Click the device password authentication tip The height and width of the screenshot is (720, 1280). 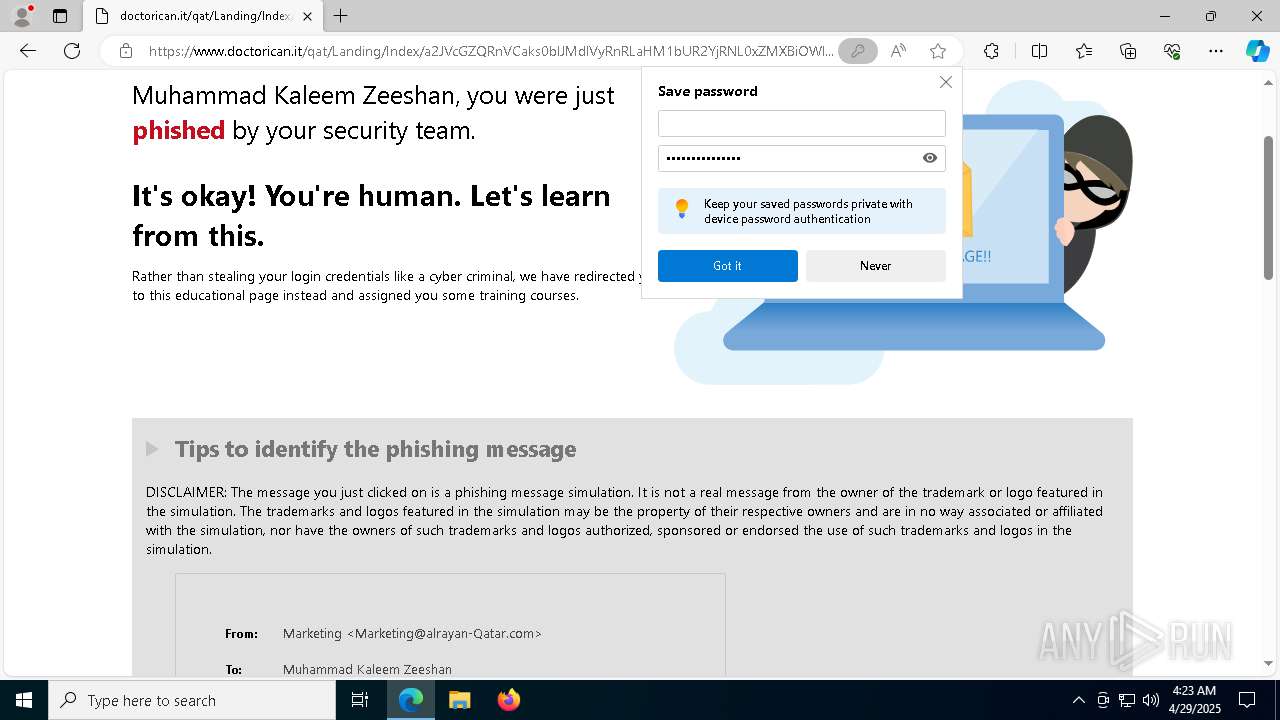click(802, 211)
